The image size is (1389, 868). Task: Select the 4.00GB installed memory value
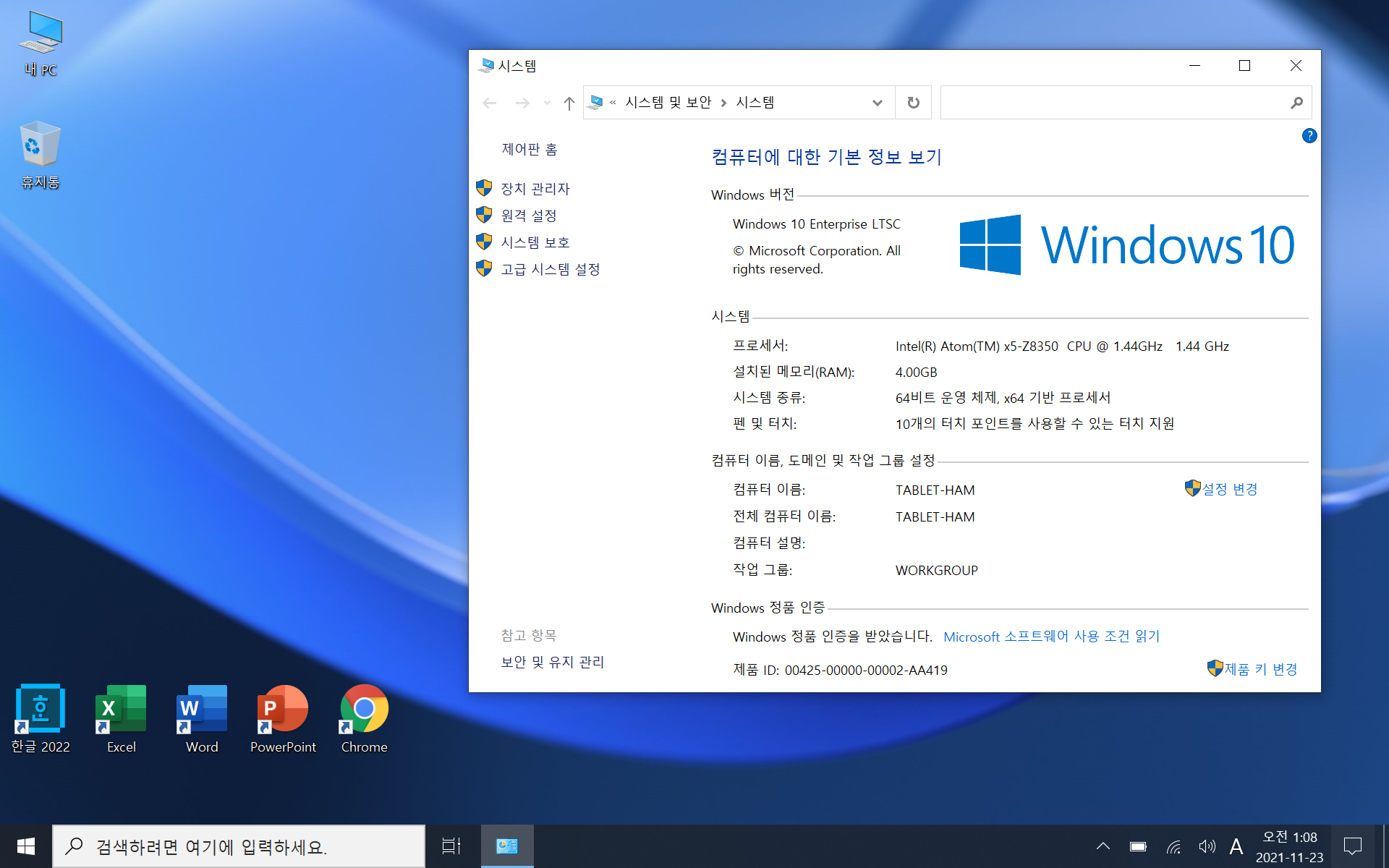[916, 373]
